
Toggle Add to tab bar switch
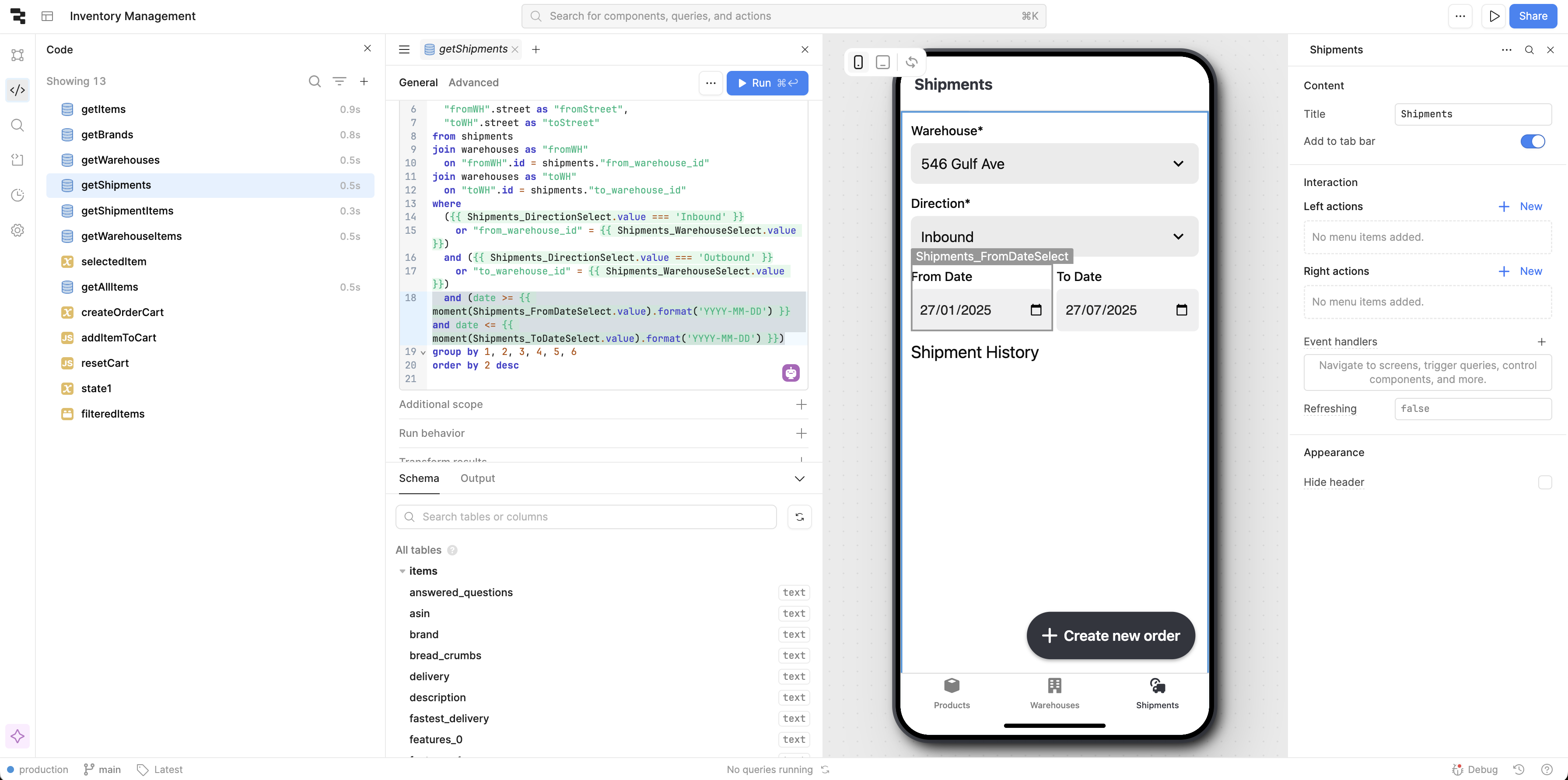tap(1533, 141)
